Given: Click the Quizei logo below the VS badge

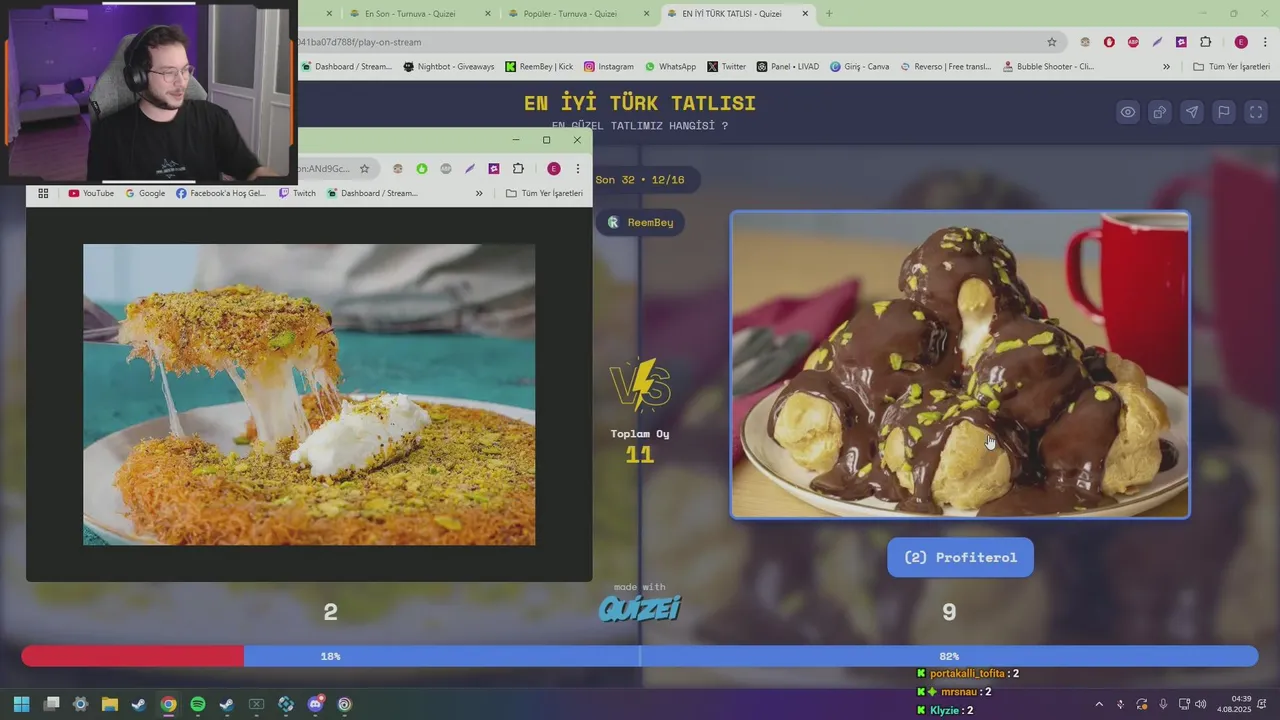Looking at the screenshot, I should tap(640, 608).
